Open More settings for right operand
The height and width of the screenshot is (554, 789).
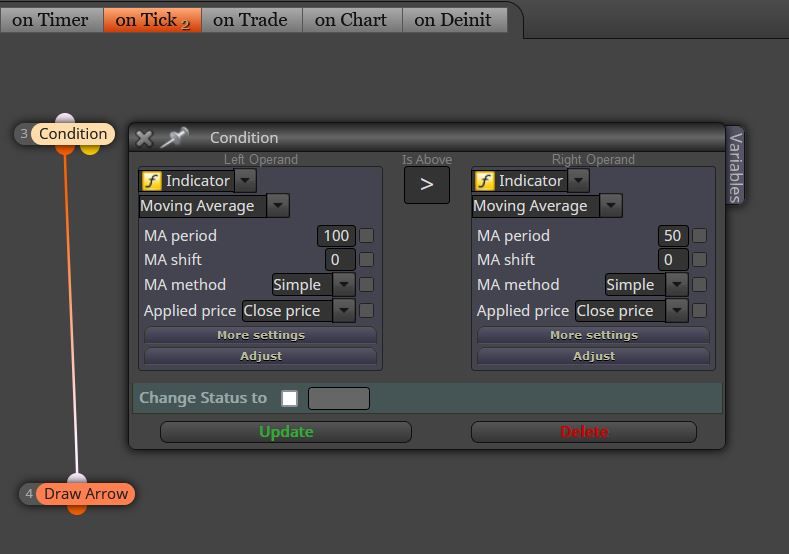pyautogui.click(x=594, y=335)
